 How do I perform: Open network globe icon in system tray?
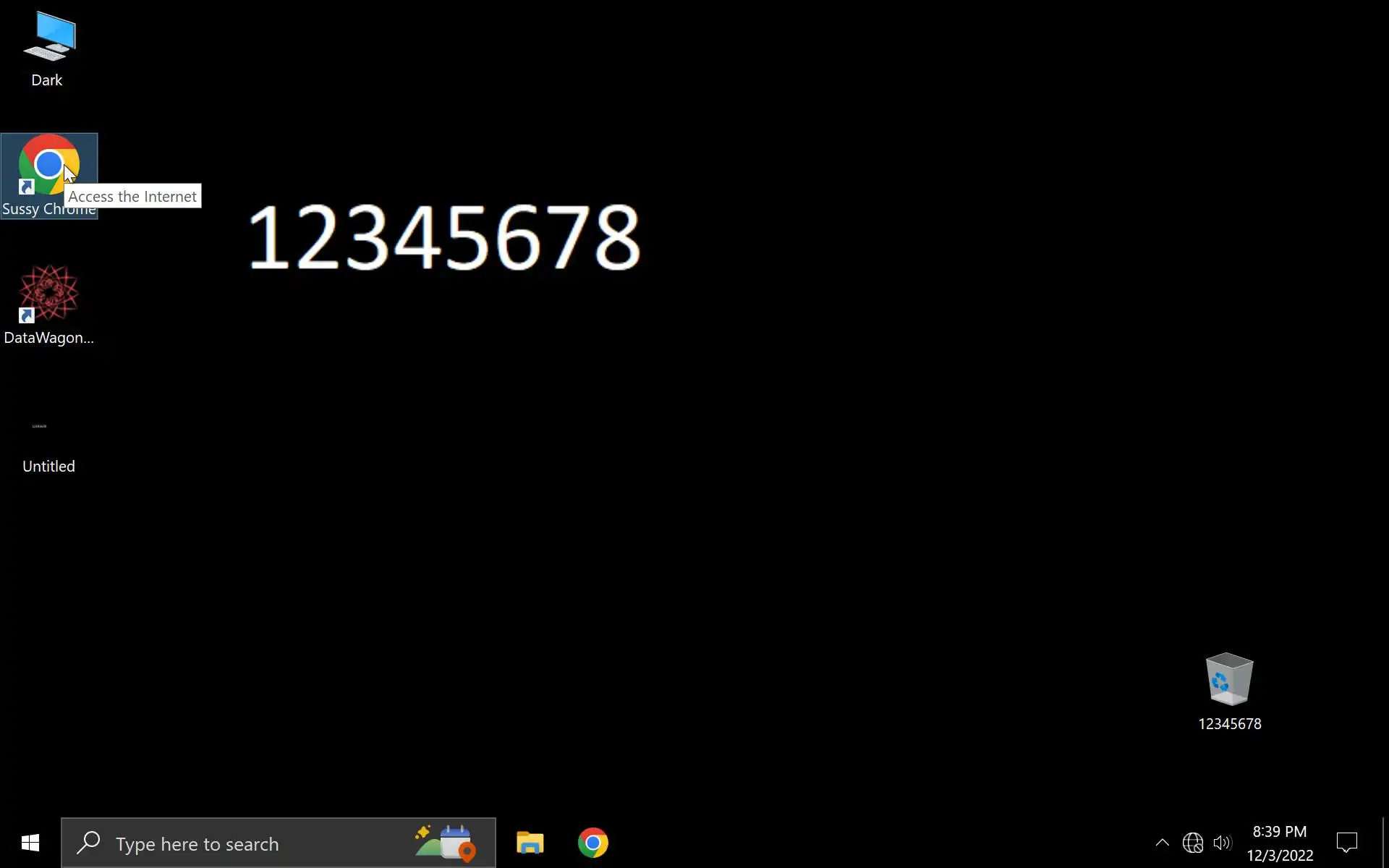(x=1192, y=843)
